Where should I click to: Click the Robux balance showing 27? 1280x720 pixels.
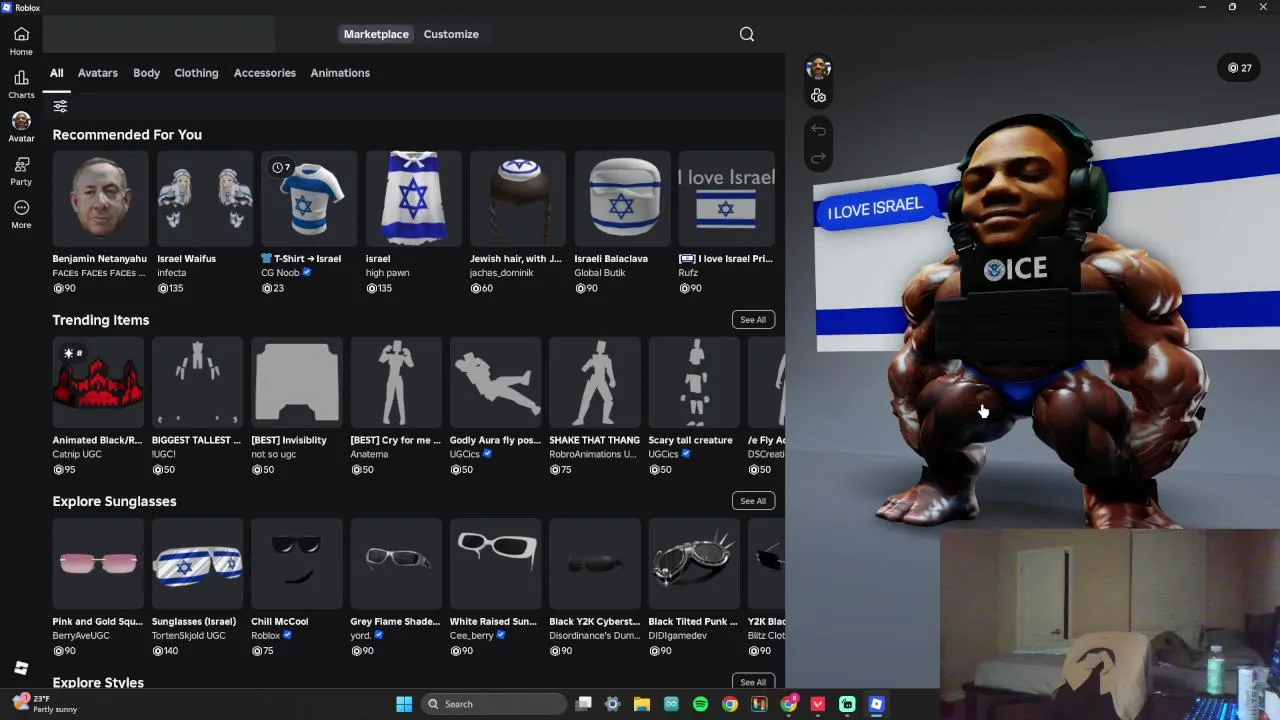point(1240,68)
